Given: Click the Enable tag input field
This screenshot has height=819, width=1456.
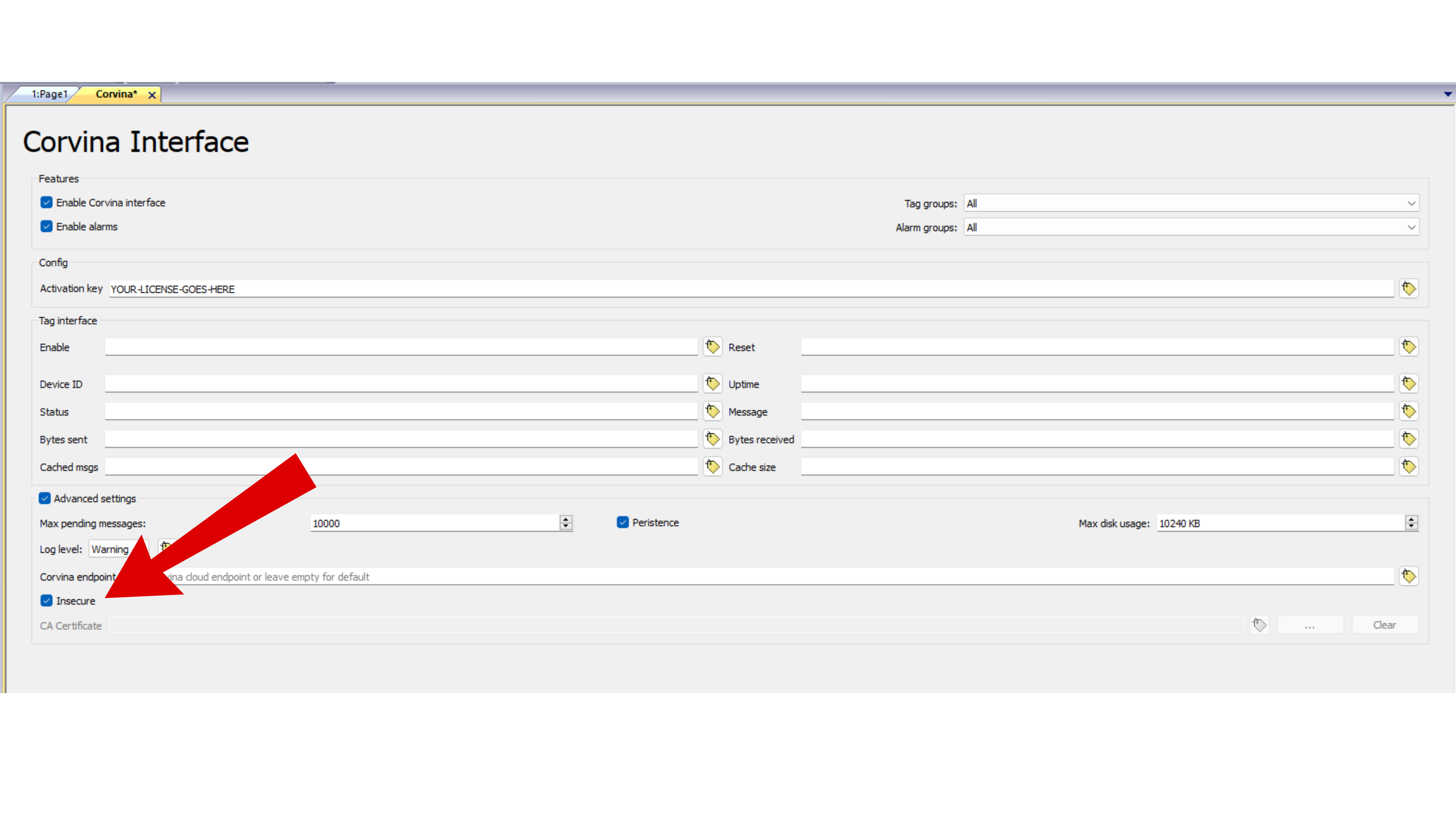Looking at the screenshot, I should pos(401,347).
